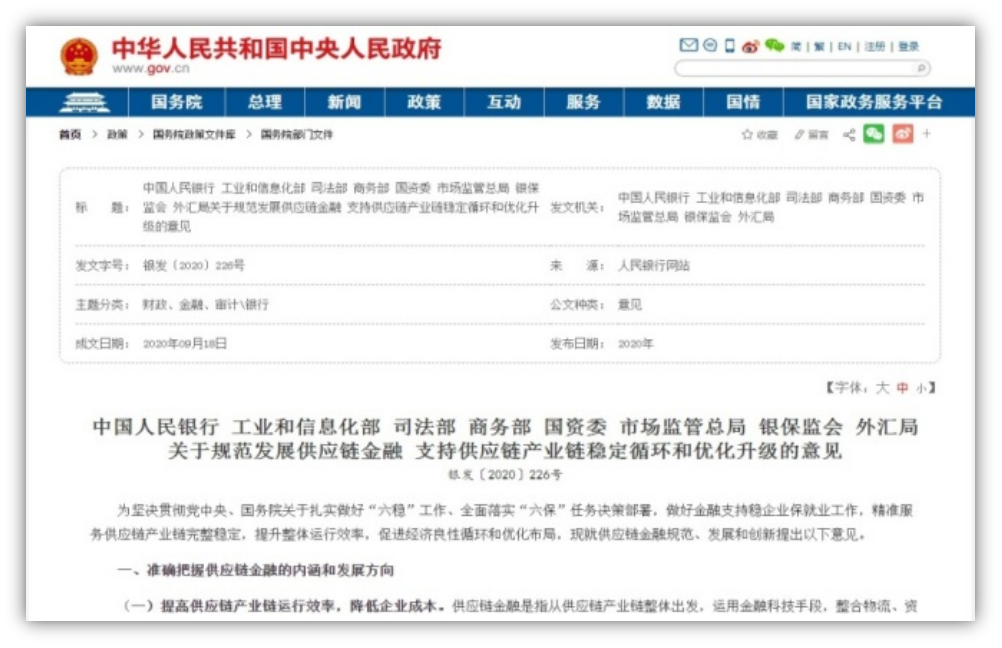Open the 国务院 navigation menu

click(176, 102)
